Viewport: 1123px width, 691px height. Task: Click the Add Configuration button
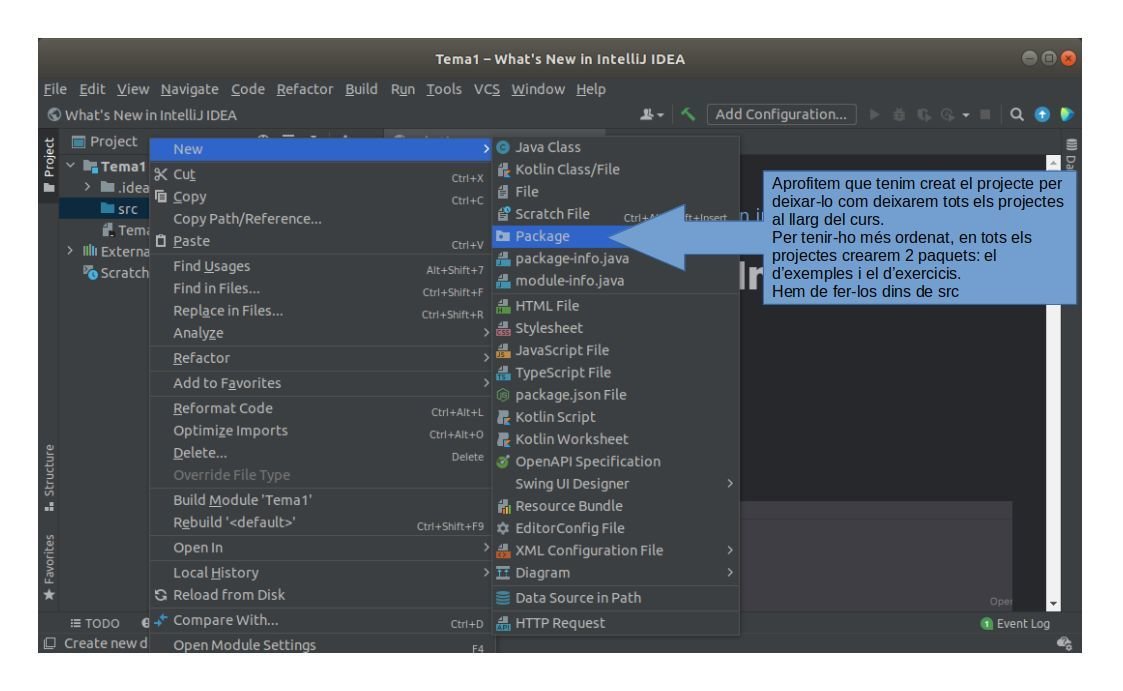point(781,115)
